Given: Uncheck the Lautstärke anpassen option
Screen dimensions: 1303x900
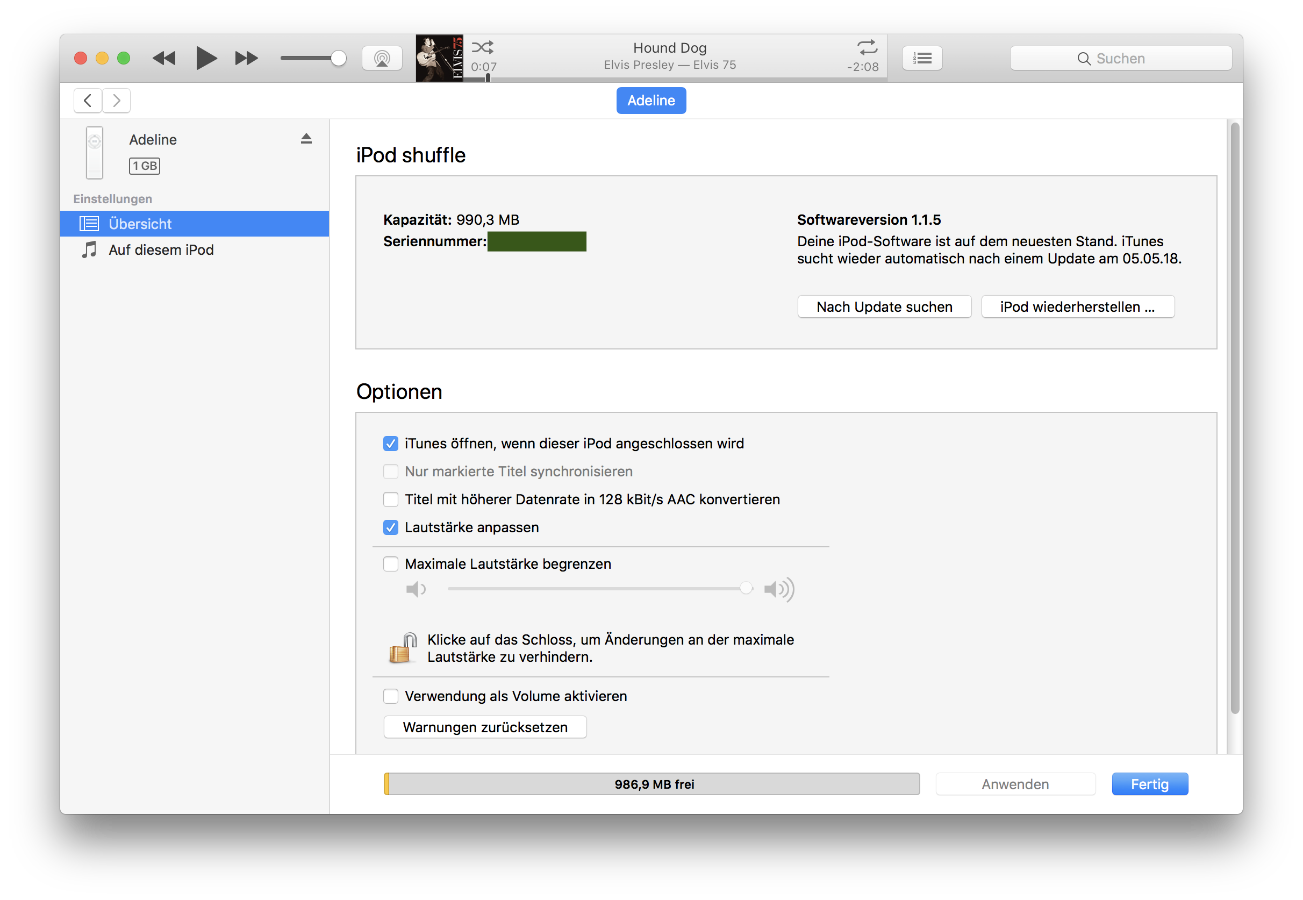Looking at the screenshot, I should [391, 527].
